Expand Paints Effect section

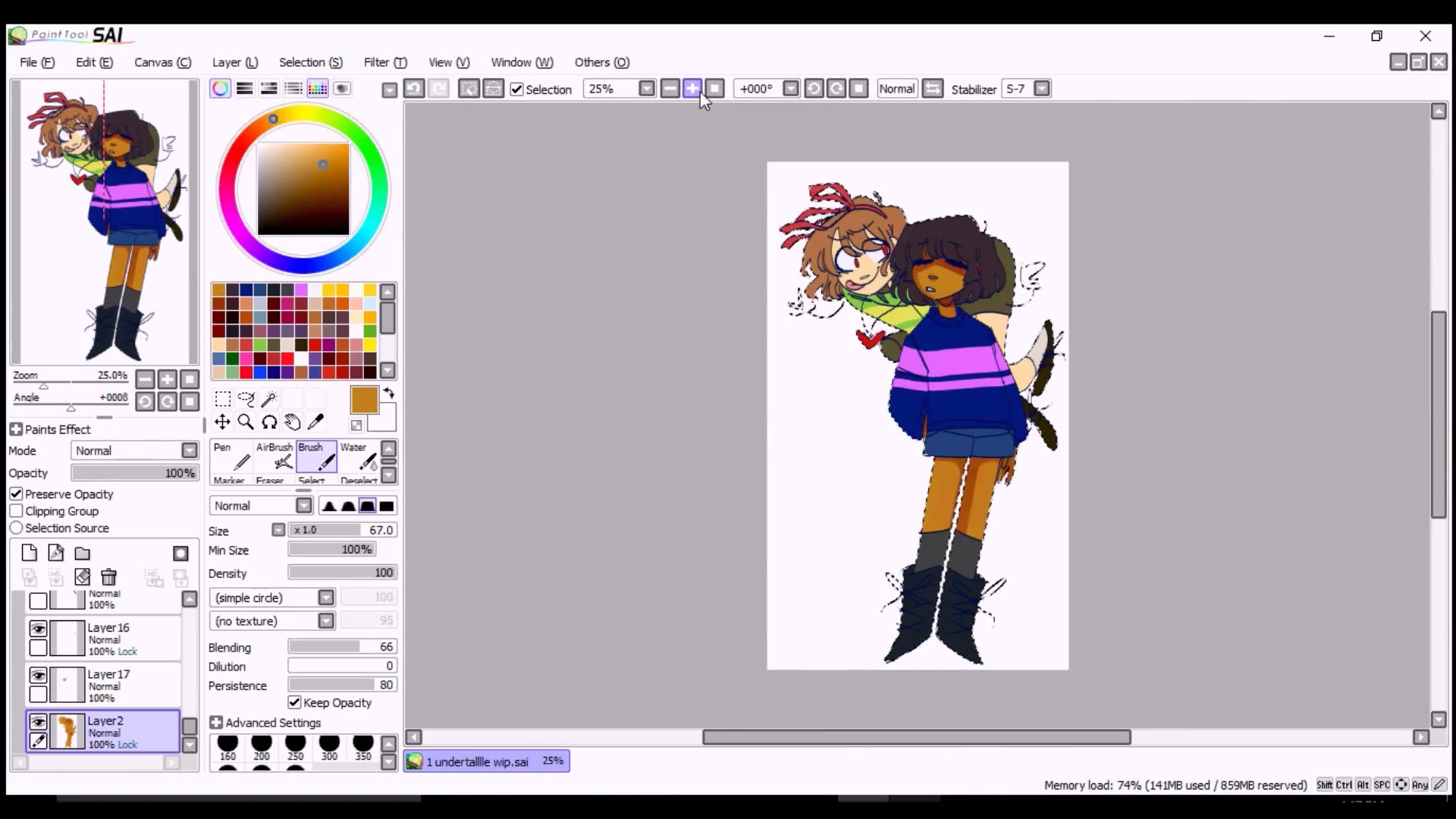[x=16, y=429]
